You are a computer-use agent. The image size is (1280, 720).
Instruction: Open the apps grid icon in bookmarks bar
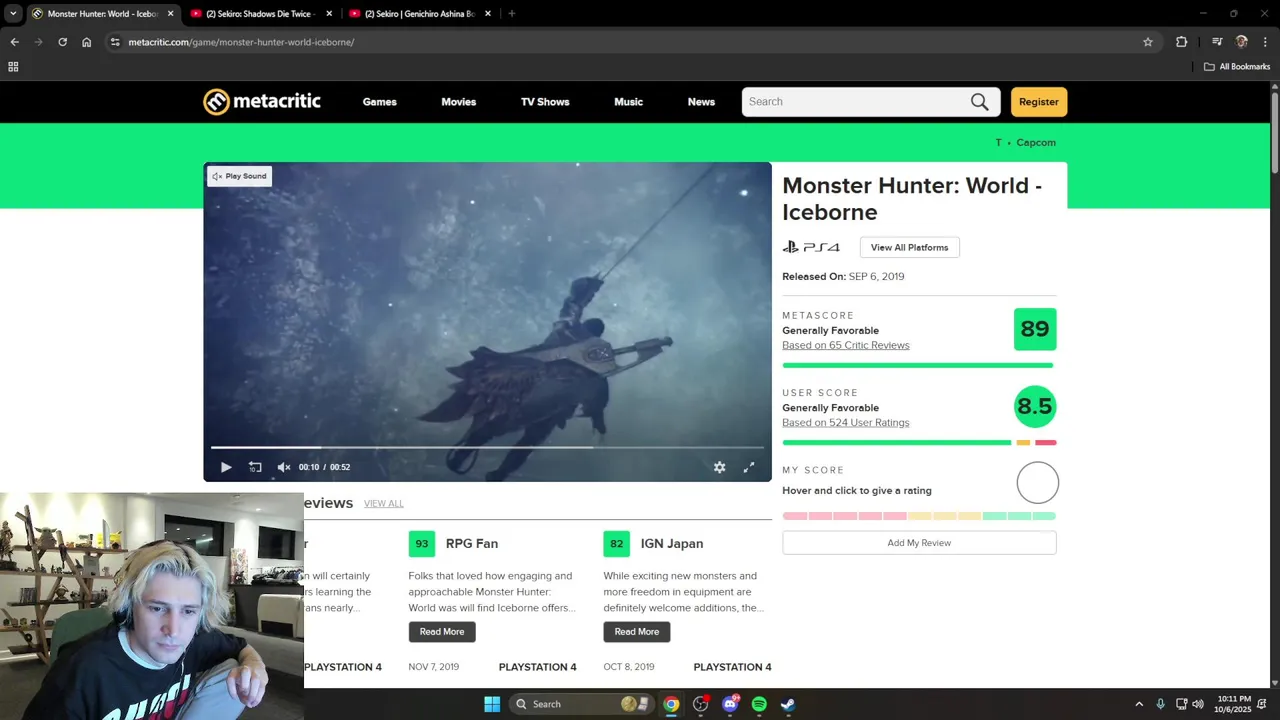click(13, 67)
